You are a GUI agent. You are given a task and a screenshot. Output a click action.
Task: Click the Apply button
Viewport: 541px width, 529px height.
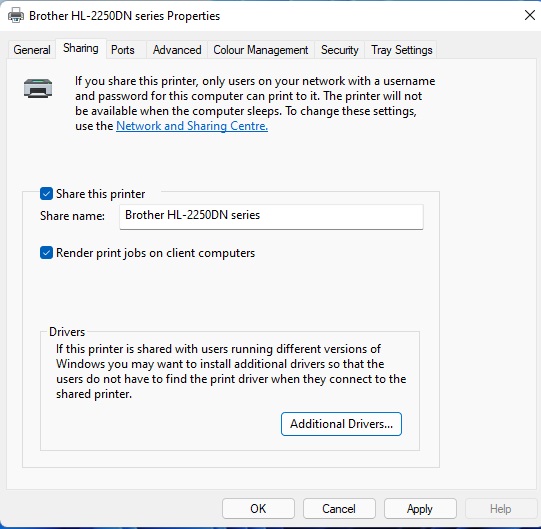coord(420,509)
